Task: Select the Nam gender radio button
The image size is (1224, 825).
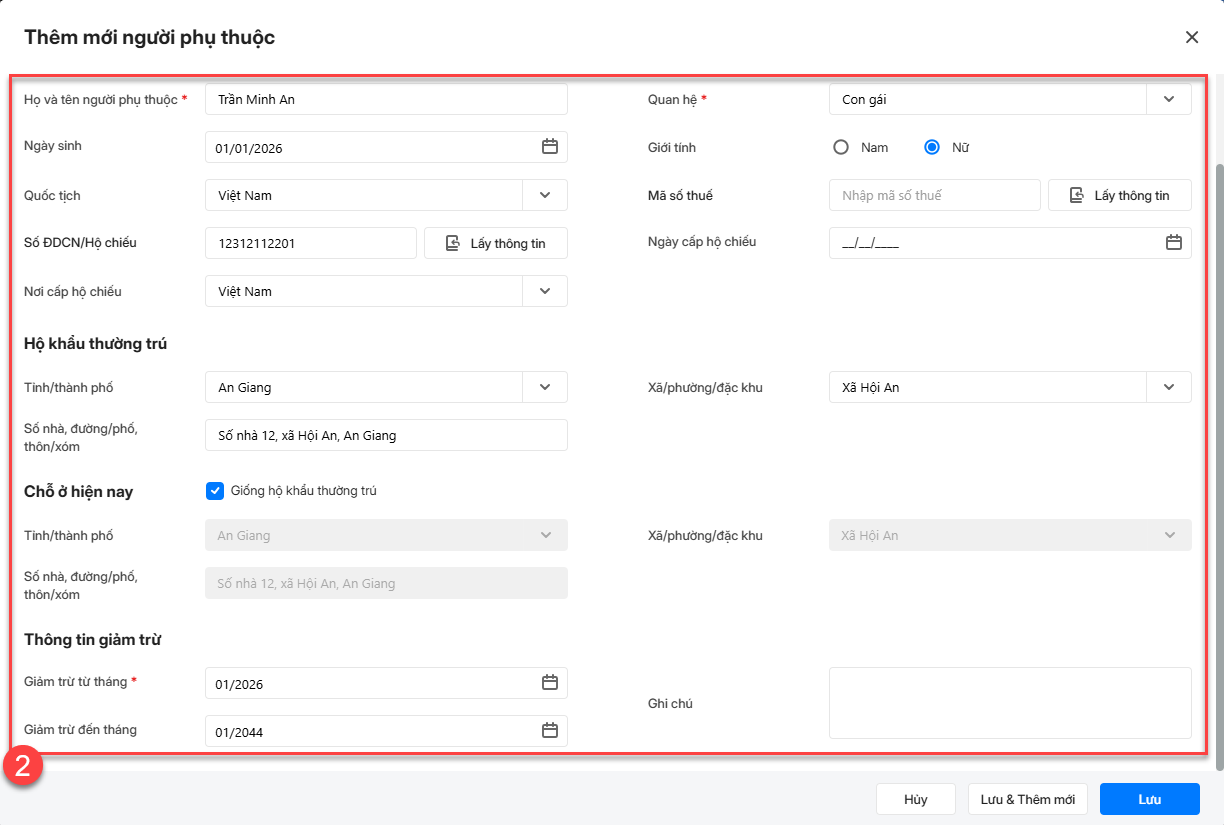Action: (841, 147)
